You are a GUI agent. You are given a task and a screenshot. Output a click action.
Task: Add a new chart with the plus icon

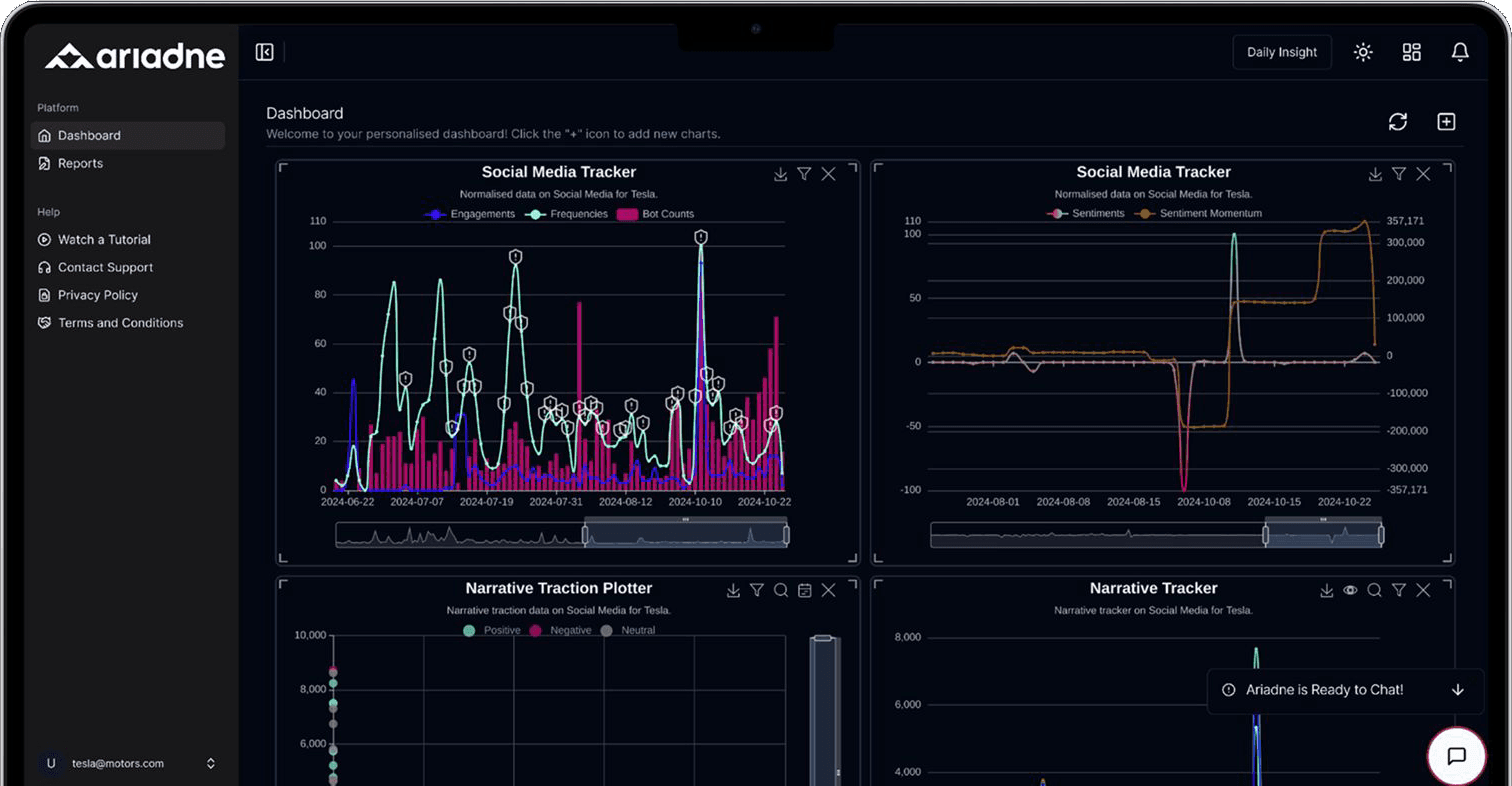1446,122
